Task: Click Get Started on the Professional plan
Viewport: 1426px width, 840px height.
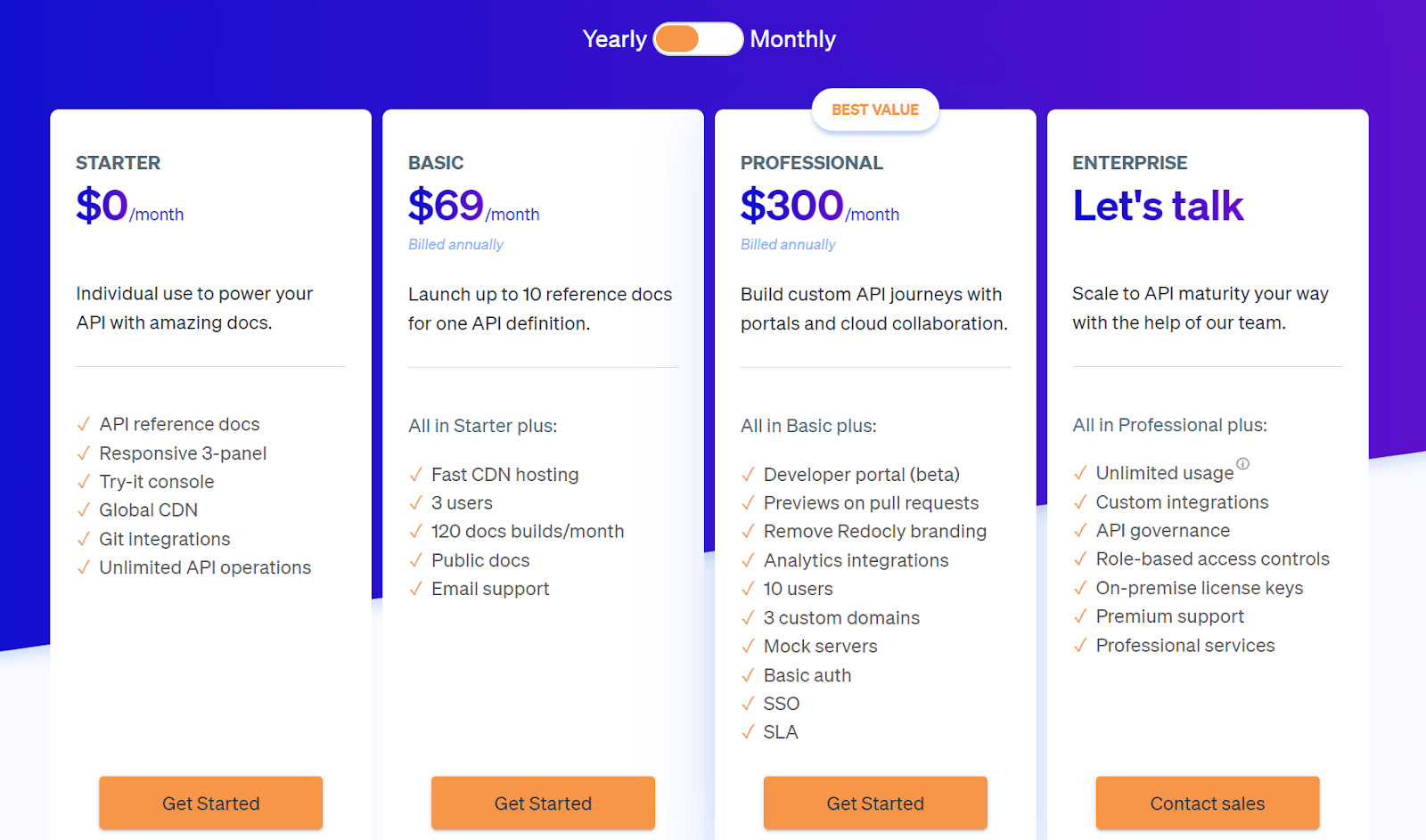Action: coord(874,803)
